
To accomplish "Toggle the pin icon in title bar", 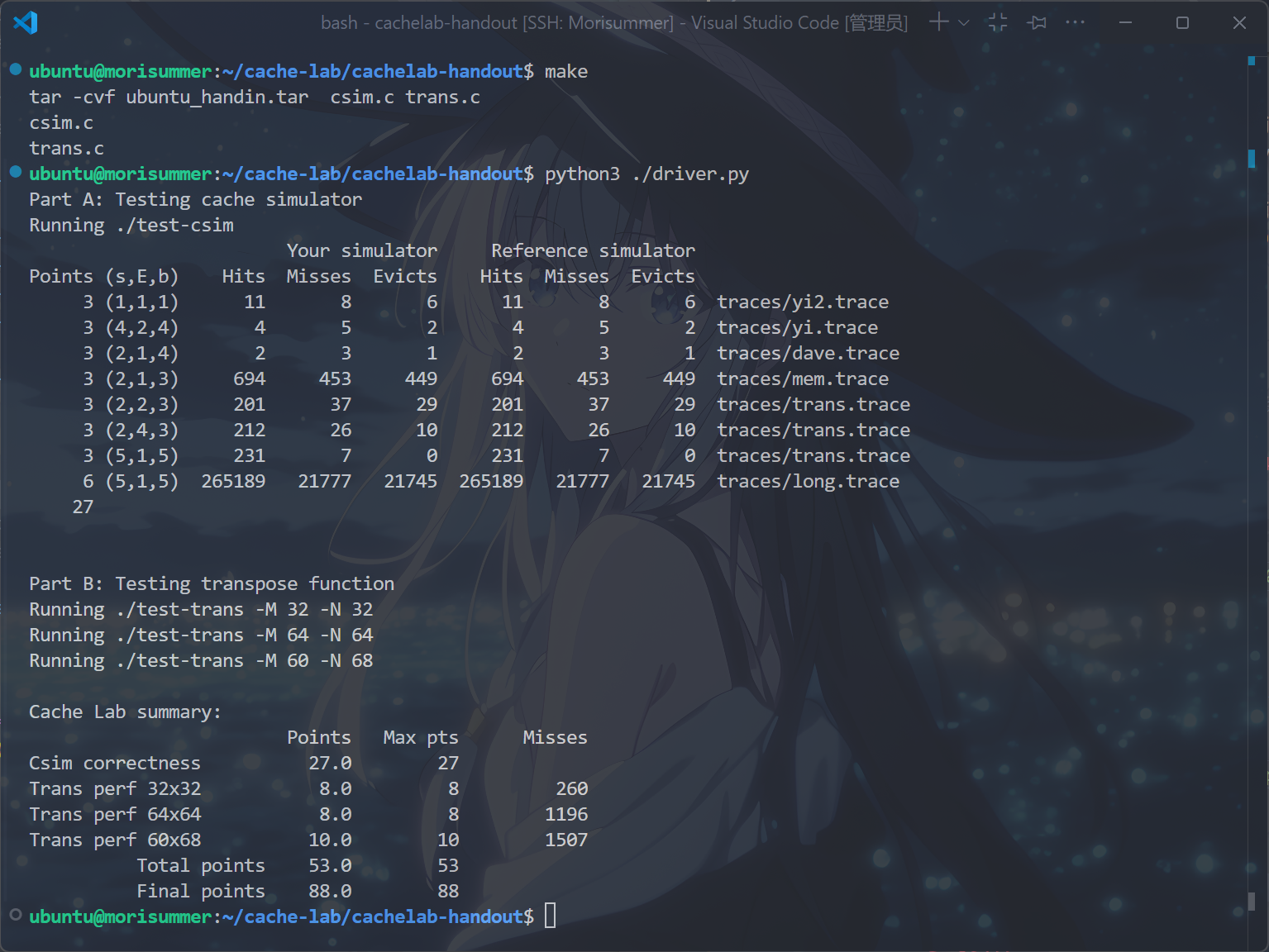I will click(1037, 22).
